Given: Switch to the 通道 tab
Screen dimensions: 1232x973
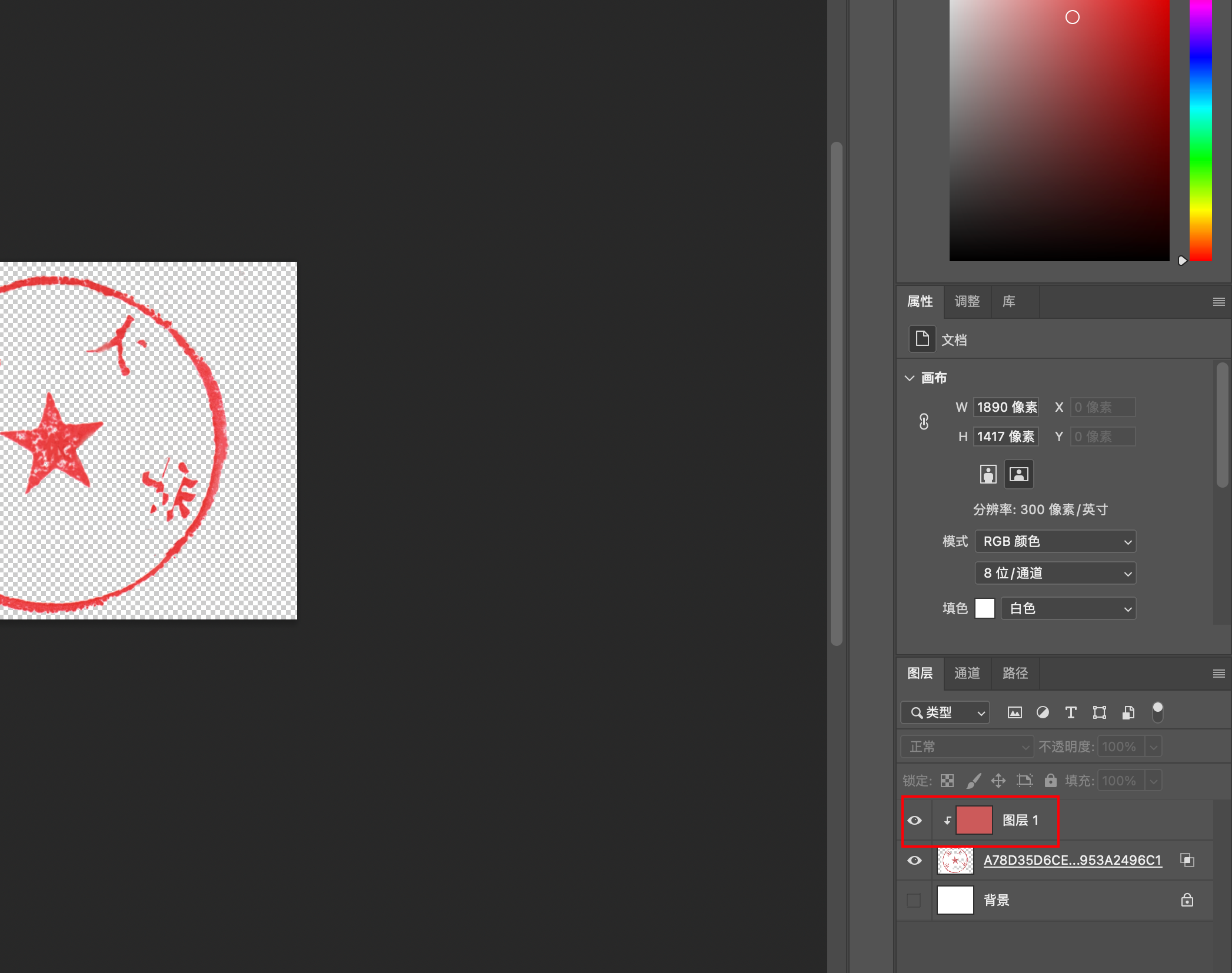Looking at the screenshot, I should 967,673.
